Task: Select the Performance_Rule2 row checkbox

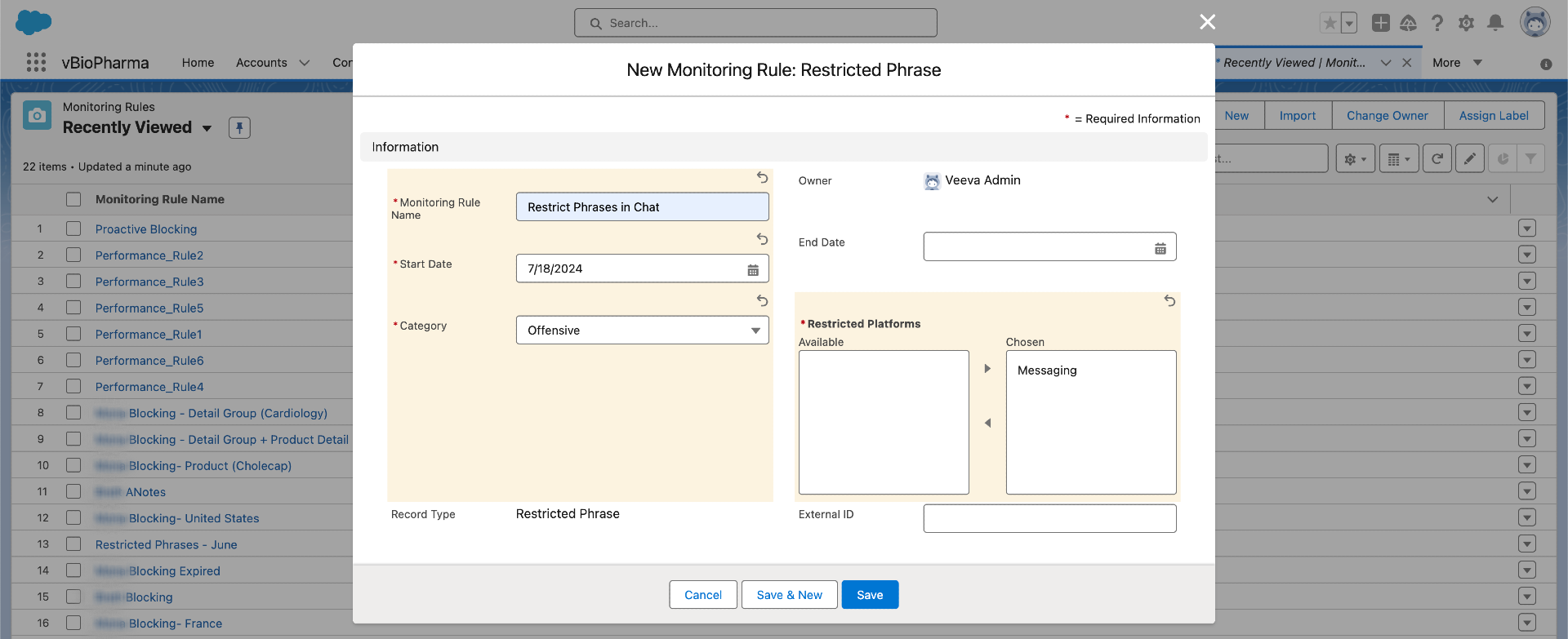Action: click(73, 255)
